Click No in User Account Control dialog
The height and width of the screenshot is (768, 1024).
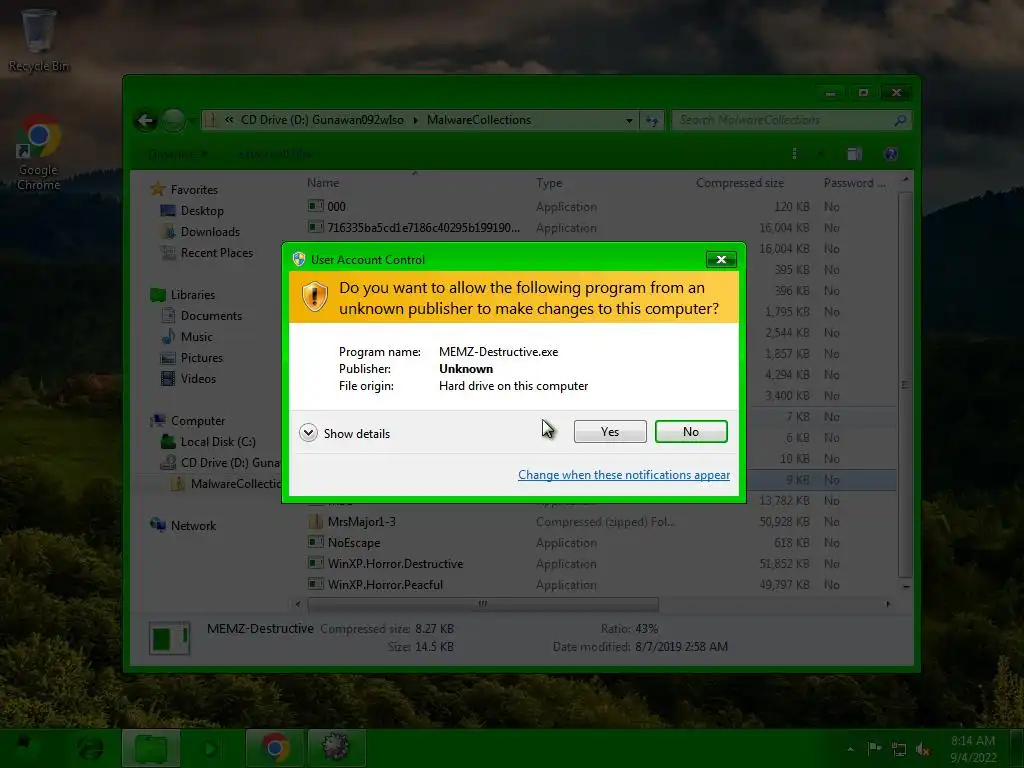click(x=691, y=432)
